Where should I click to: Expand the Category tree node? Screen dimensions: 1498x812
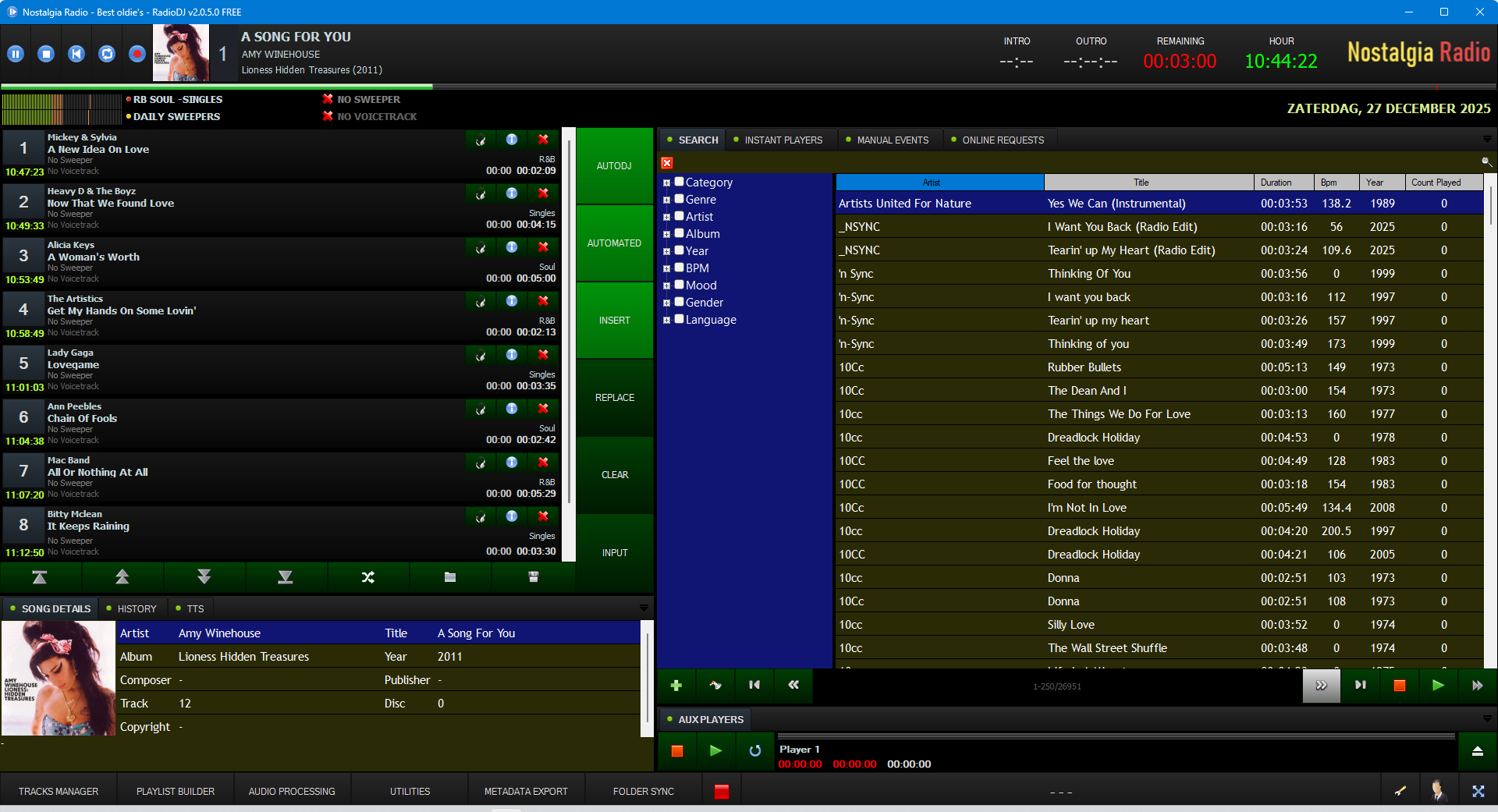[666, 182]
